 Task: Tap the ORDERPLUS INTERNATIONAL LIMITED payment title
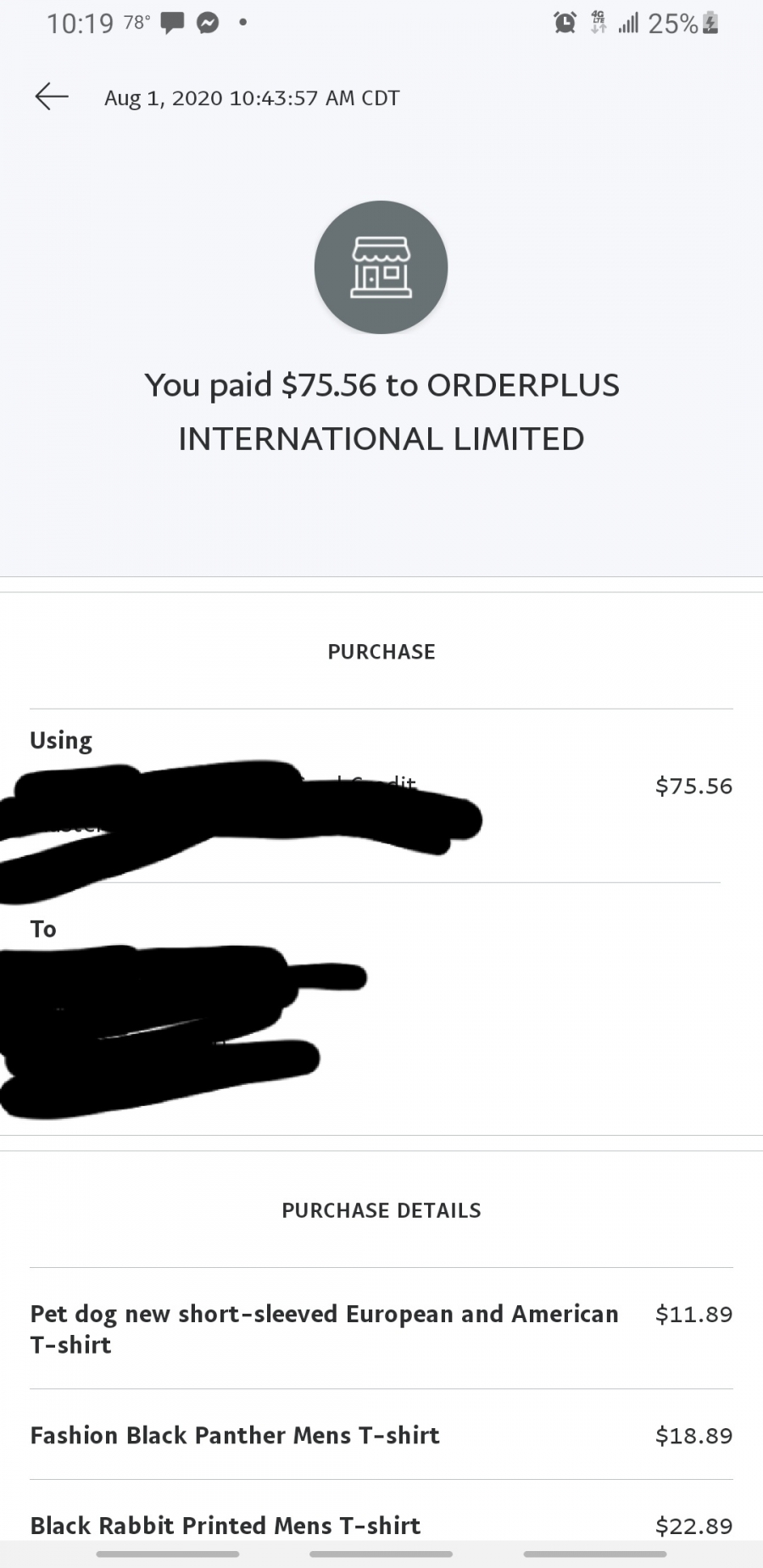(381, 412)
